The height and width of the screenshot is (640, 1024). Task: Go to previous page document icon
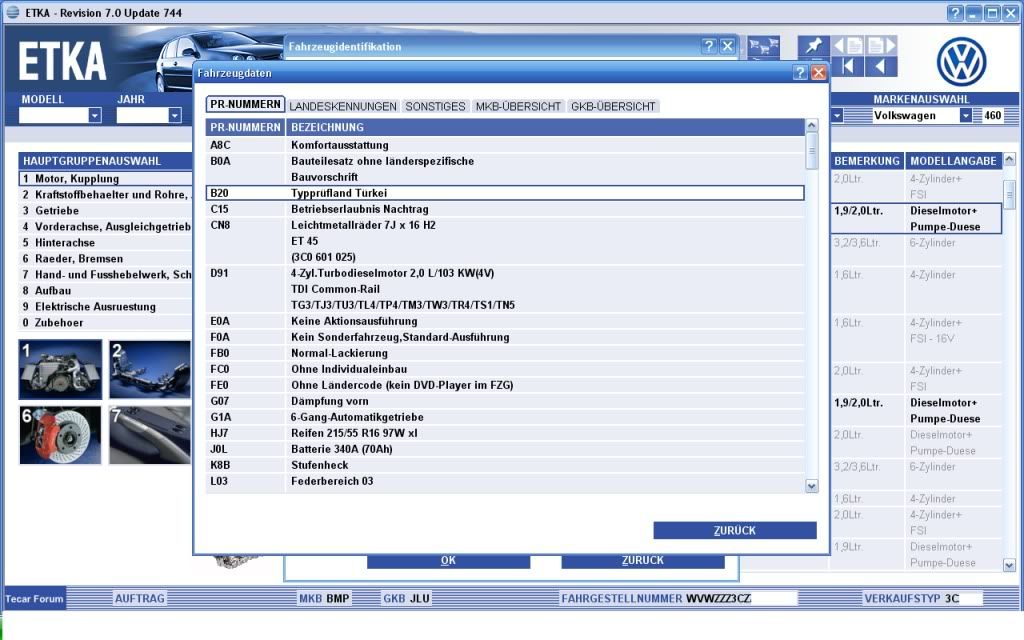click(848, 45)
